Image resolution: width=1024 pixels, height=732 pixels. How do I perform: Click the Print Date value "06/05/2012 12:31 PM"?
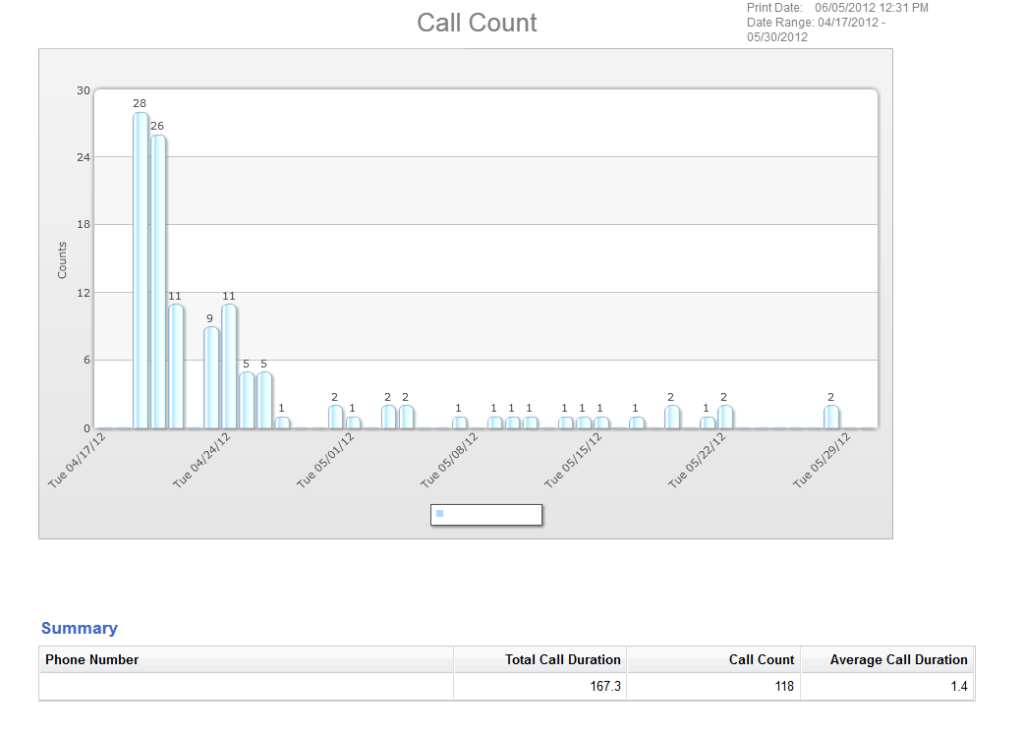click(871, 8)
